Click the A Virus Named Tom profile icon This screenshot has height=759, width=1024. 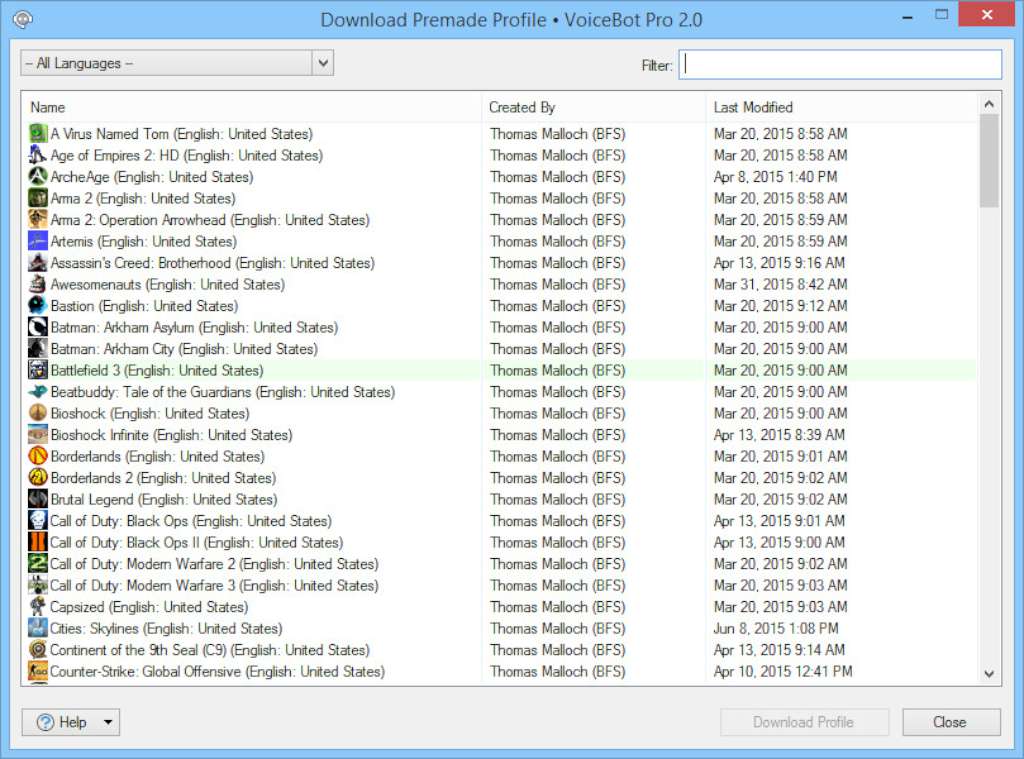click(x=36, y=134)
